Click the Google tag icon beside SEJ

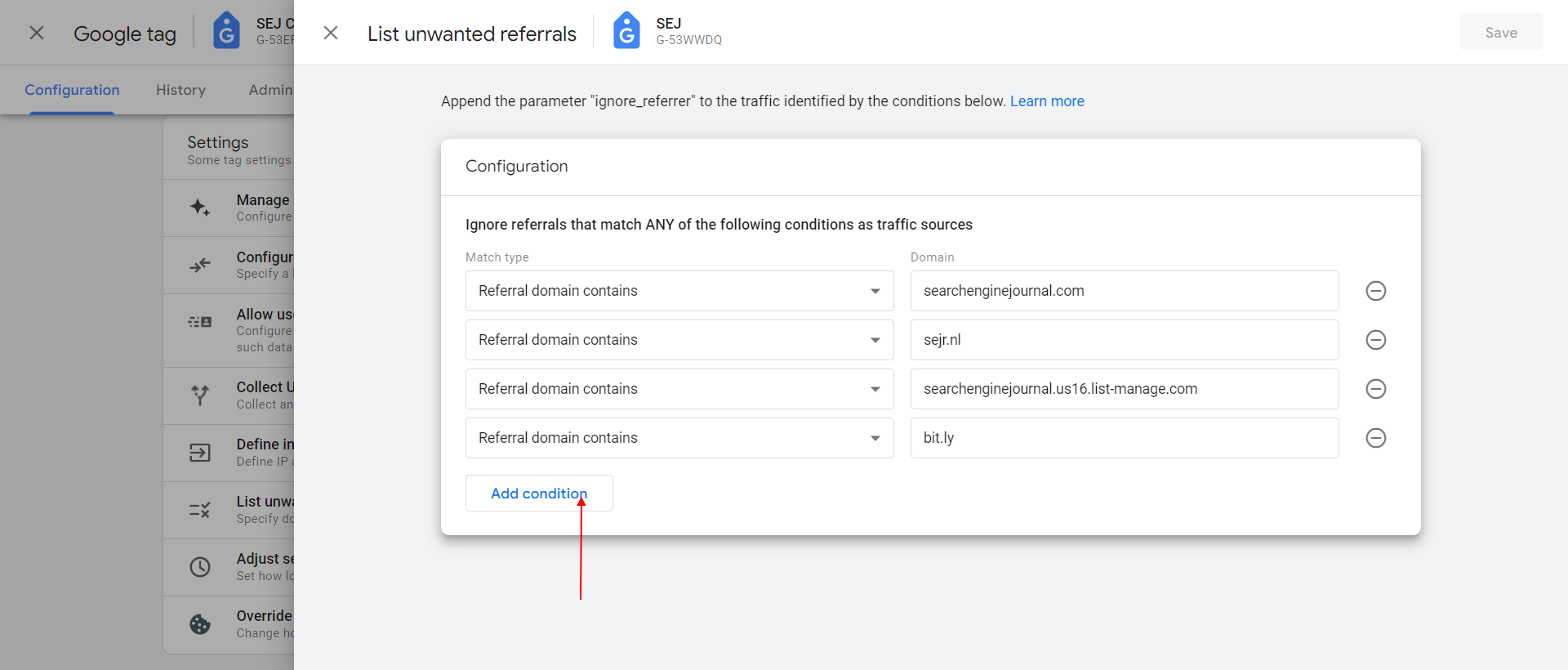(626, 31)
